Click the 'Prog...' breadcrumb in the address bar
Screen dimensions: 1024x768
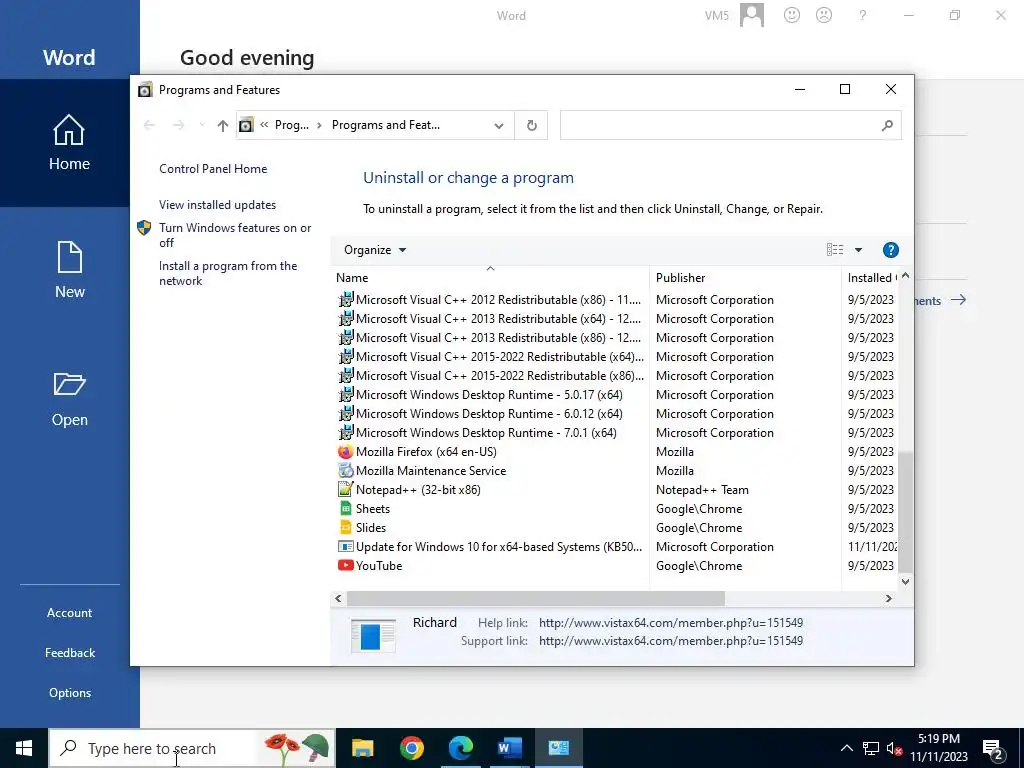(292, 125)
